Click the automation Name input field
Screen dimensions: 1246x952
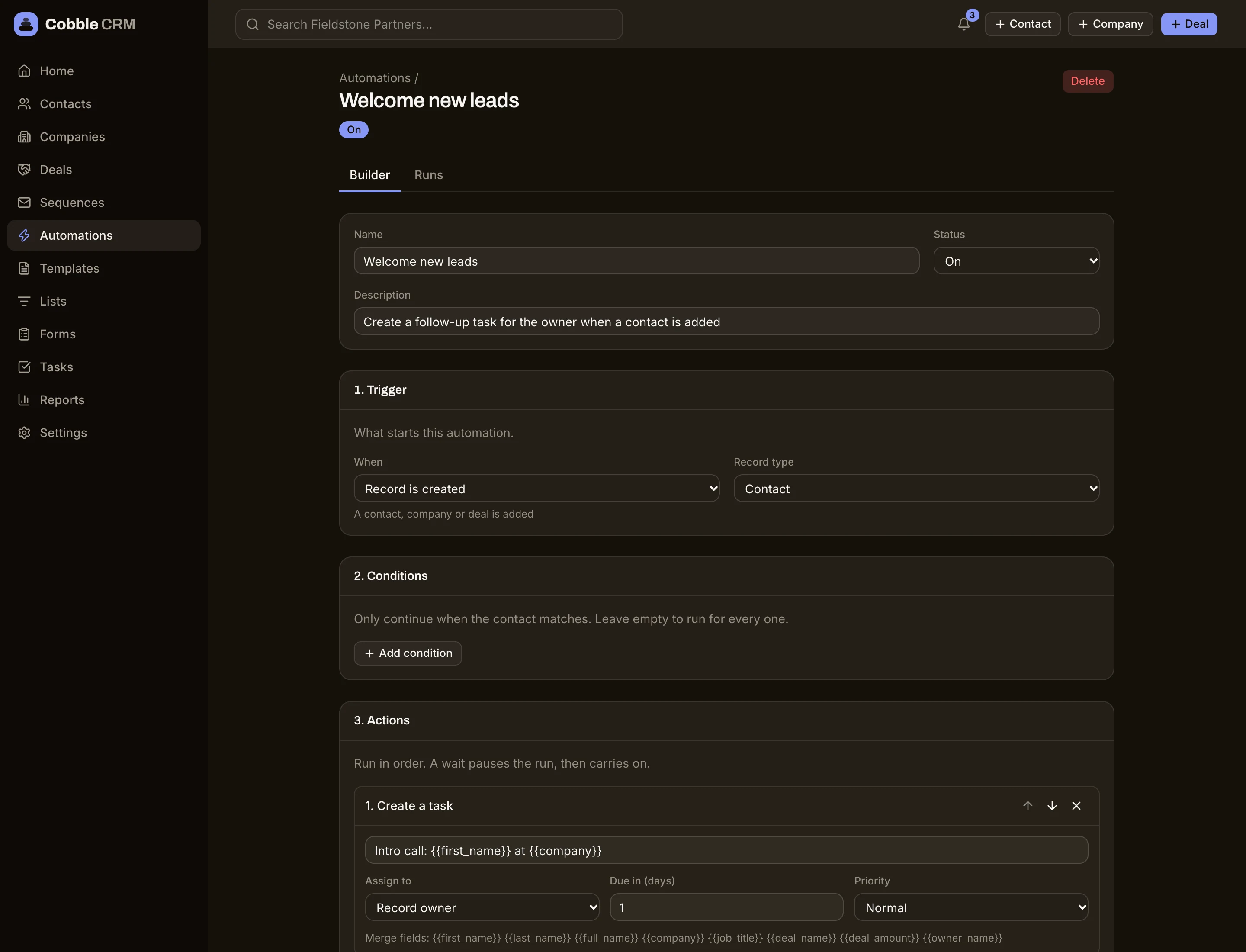[636, 261]
